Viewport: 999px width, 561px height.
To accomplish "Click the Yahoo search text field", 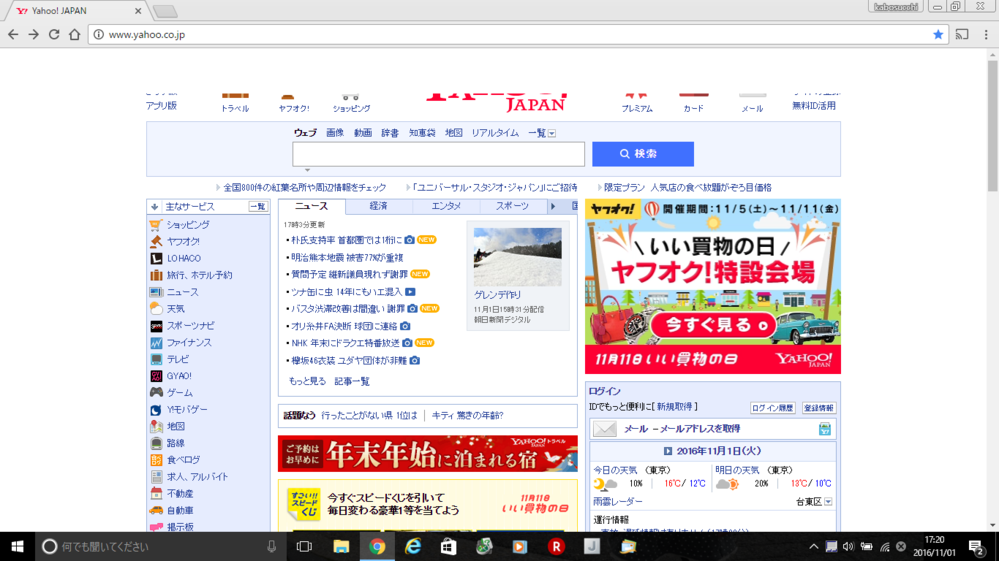I will tap(438, 154).
